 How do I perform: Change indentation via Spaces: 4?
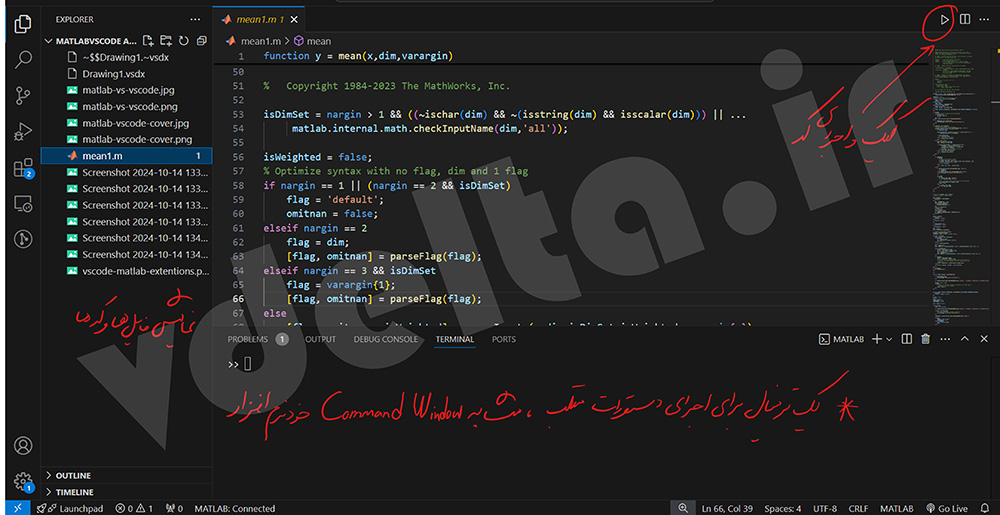click(x=783, y=508)
